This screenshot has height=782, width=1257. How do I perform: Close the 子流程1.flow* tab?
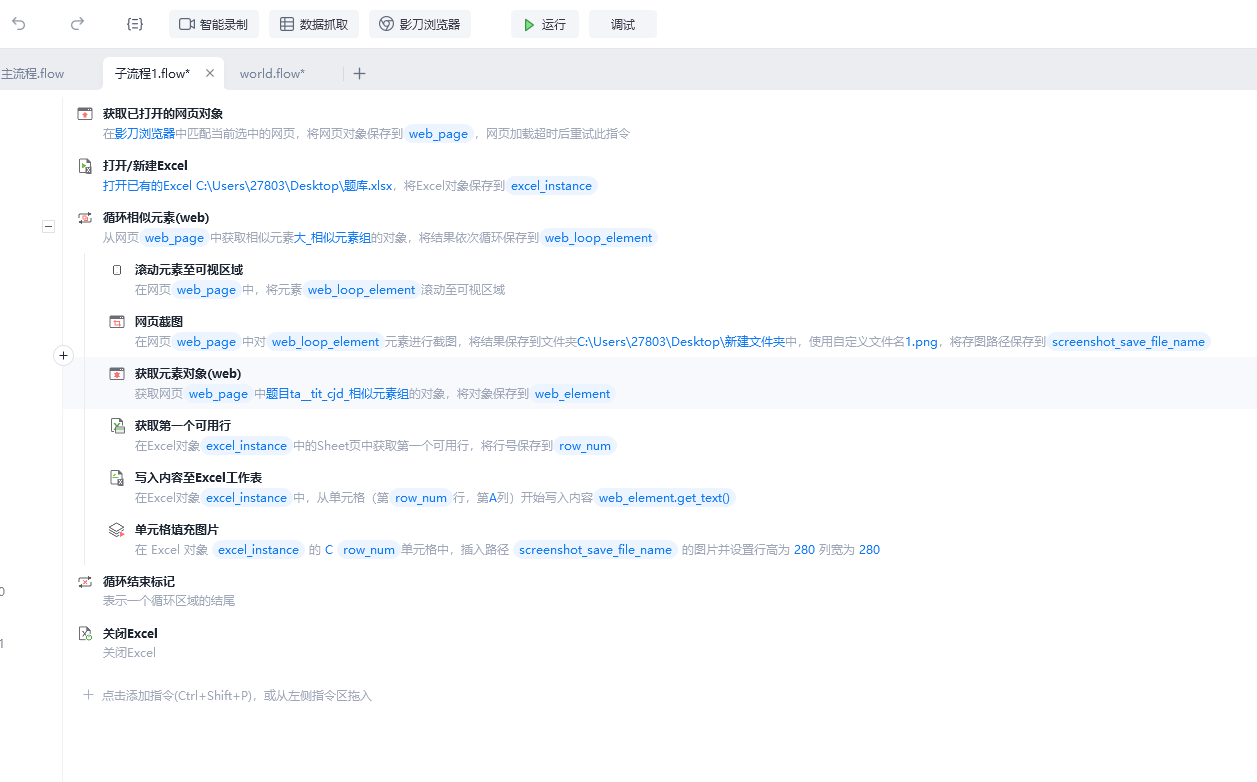210,73
